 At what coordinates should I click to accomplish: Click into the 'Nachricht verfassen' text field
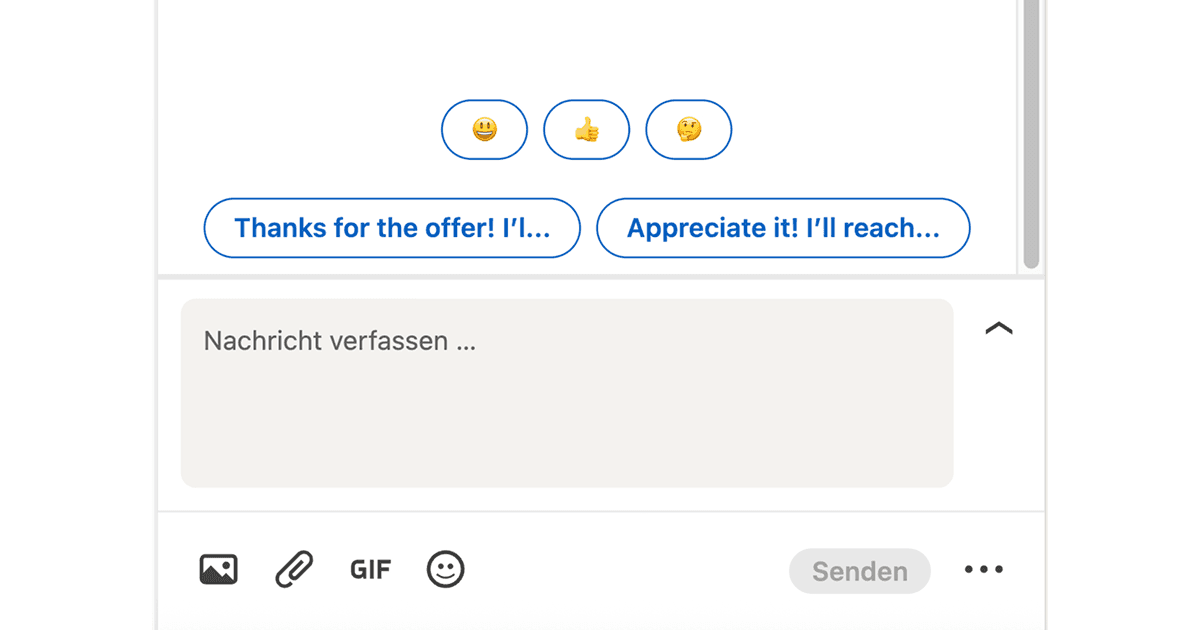click(x=567, y=392)
